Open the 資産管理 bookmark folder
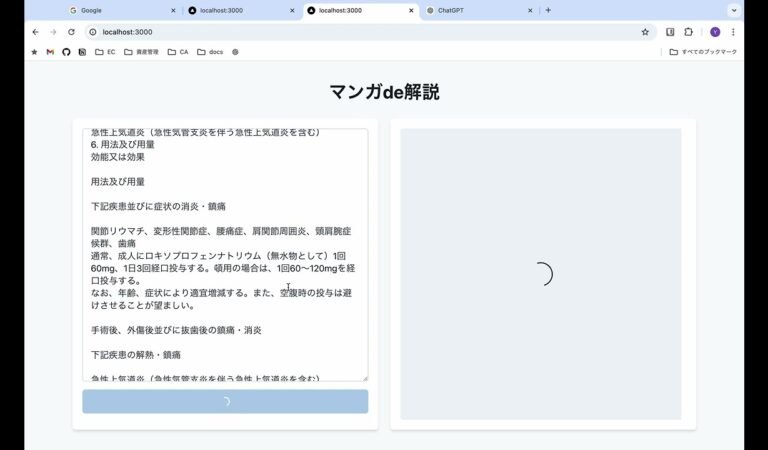 point(142,52)
